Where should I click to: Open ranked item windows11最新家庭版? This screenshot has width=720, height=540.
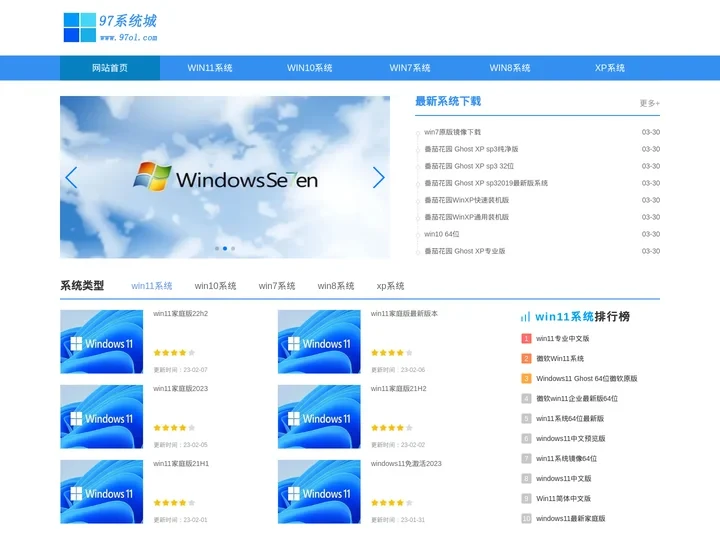(x=570, y=518)
